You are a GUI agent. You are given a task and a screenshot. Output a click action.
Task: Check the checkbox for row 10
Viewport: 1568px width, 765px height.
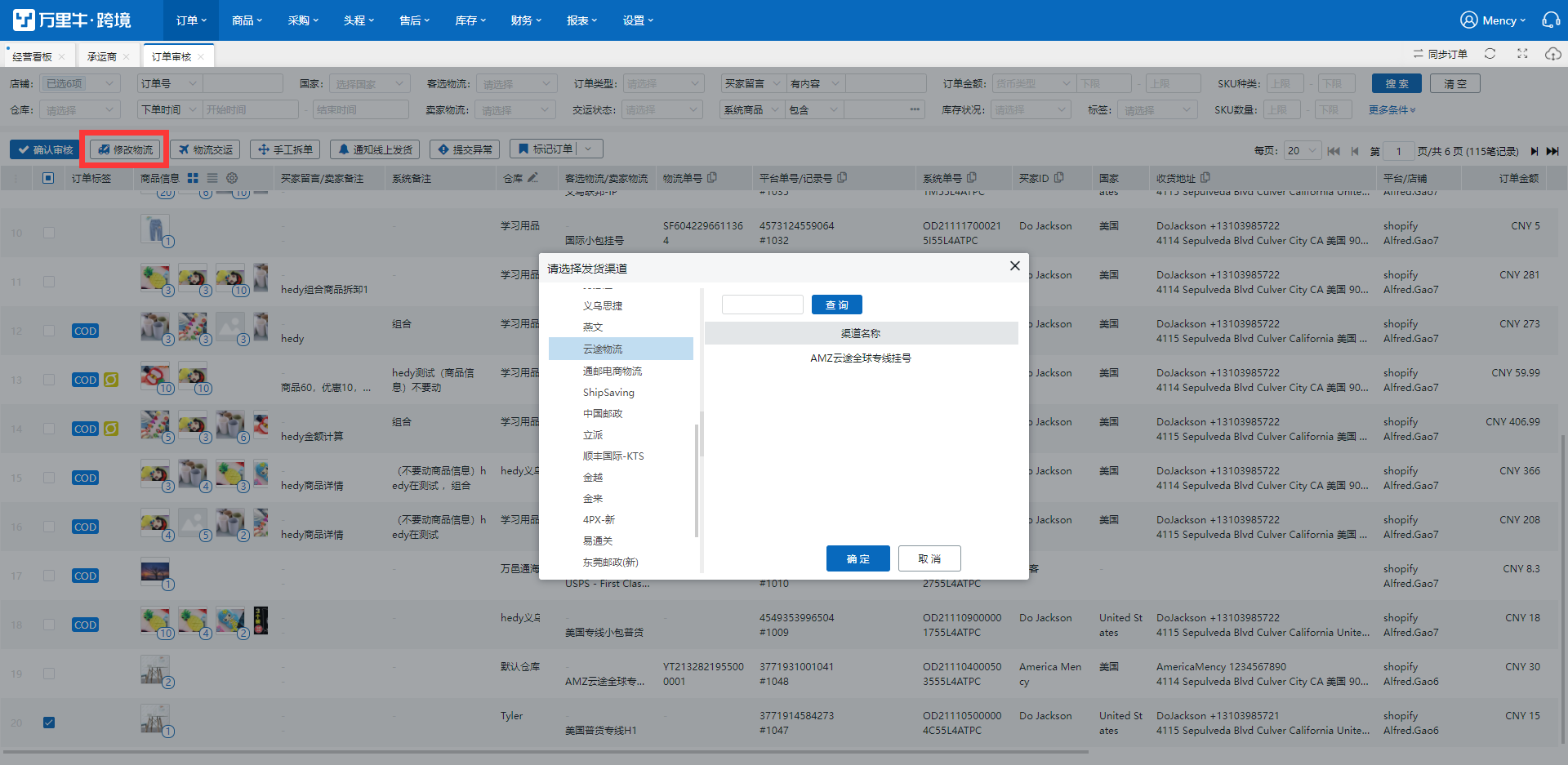coord(49,233)
